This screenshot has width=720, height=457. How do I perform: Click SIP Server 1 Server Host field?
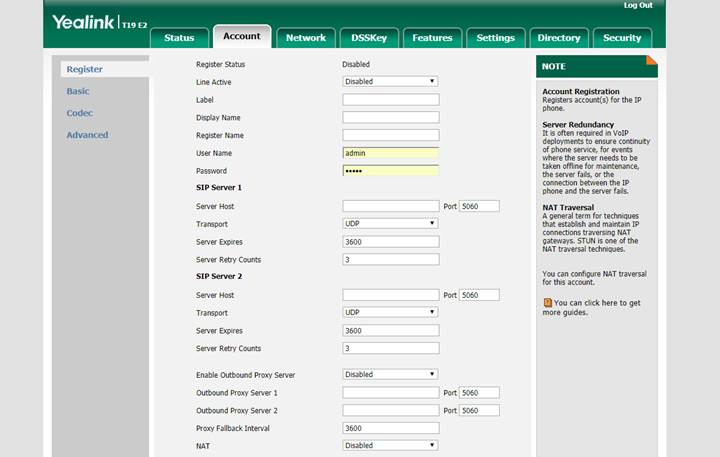[x=390, y=206]
